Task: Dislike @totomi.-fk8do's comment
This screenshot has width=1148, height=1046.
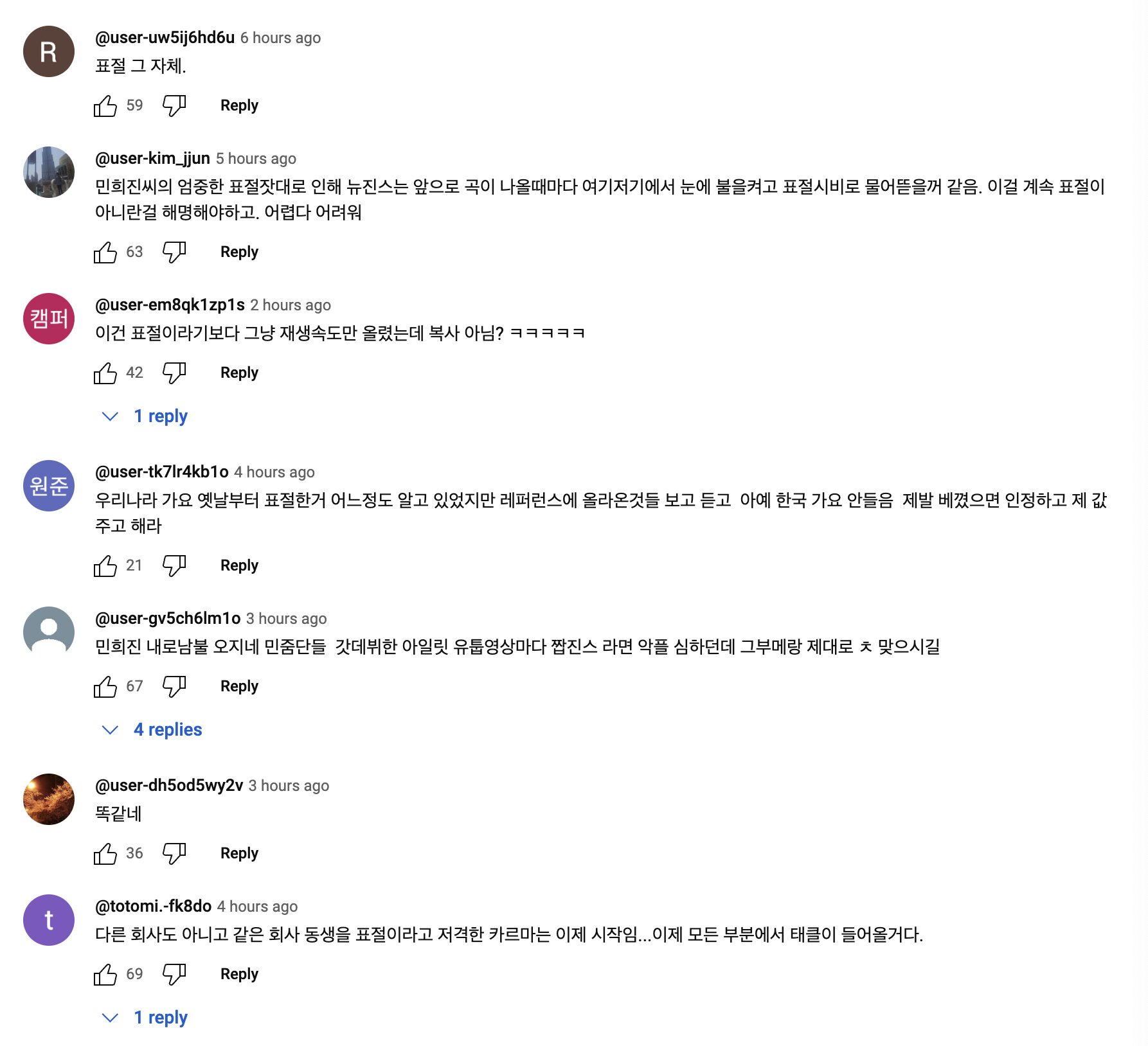Action: click(x=174, y=974)
